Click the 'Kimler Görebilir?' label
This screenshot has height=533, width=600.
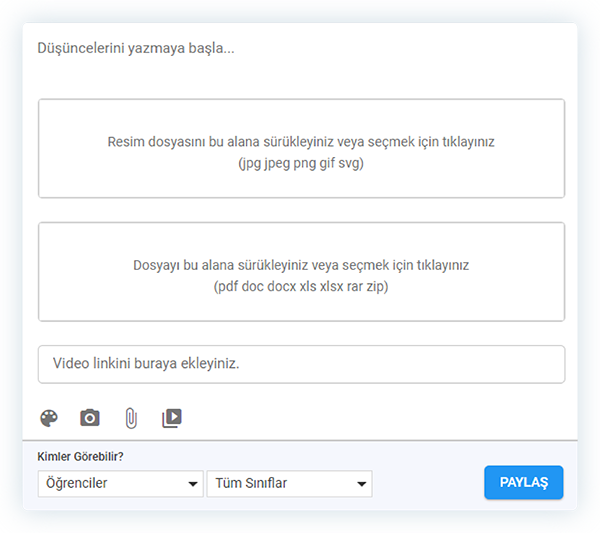tap(87, 457)
